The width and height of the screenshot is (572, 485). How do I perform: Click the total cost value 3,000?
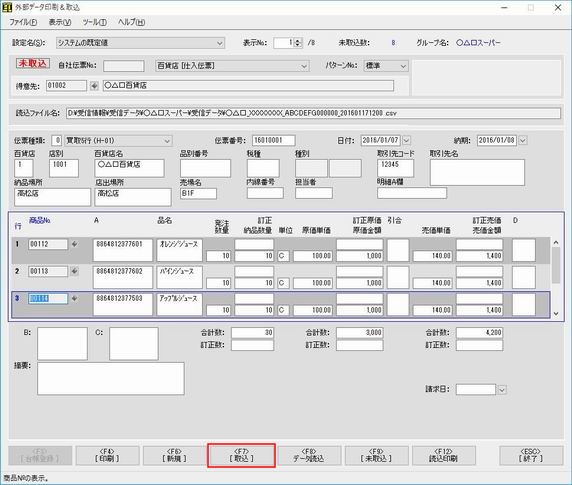(360, 333)
